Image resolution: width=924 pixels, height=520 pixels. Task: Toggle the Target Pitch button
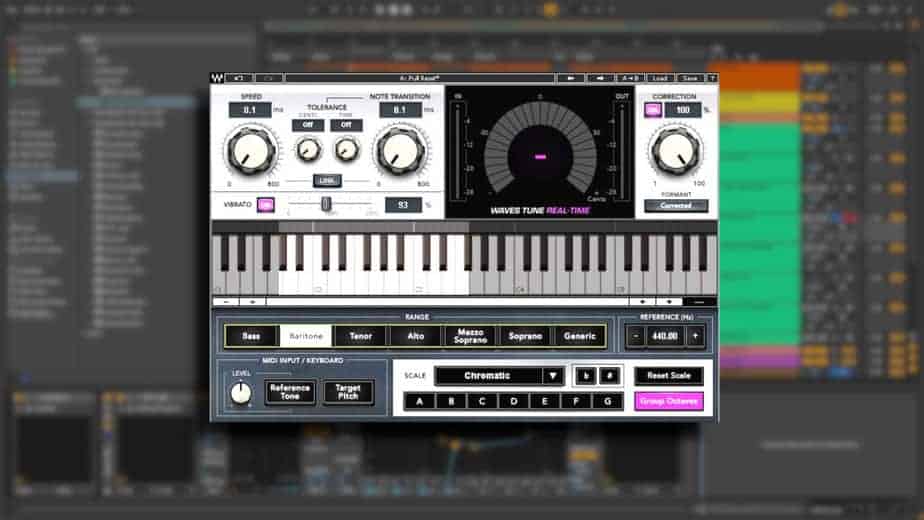pyautogui.click(x=348, y=392)
